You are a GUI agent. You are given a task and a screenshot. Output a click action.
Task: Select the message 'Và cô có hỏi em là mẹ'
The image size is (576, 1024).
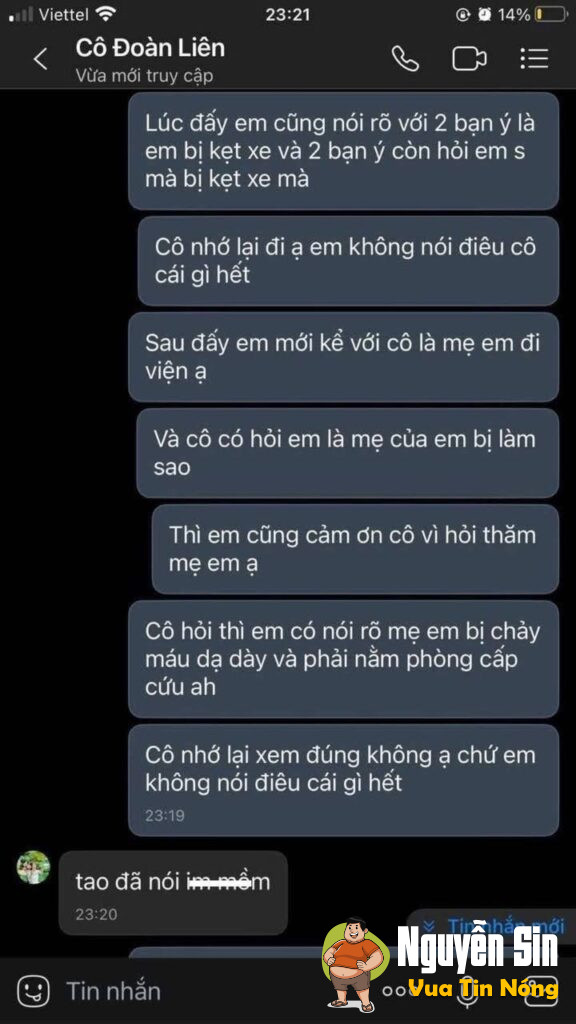tap(348, 453)
